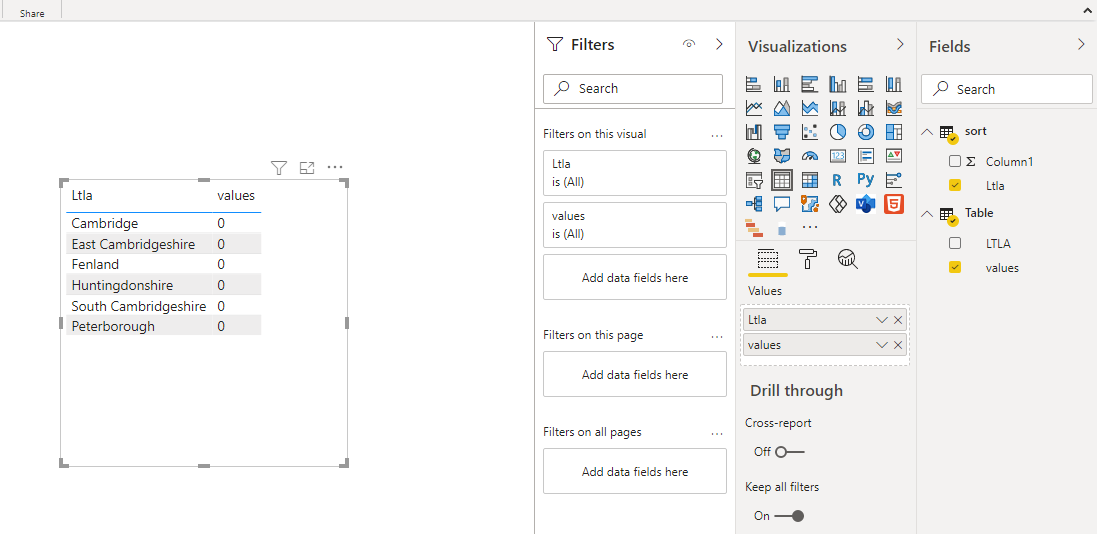1097x534 pixels.
Task: Select the decomposition tree visual
Action: [753, 204]
